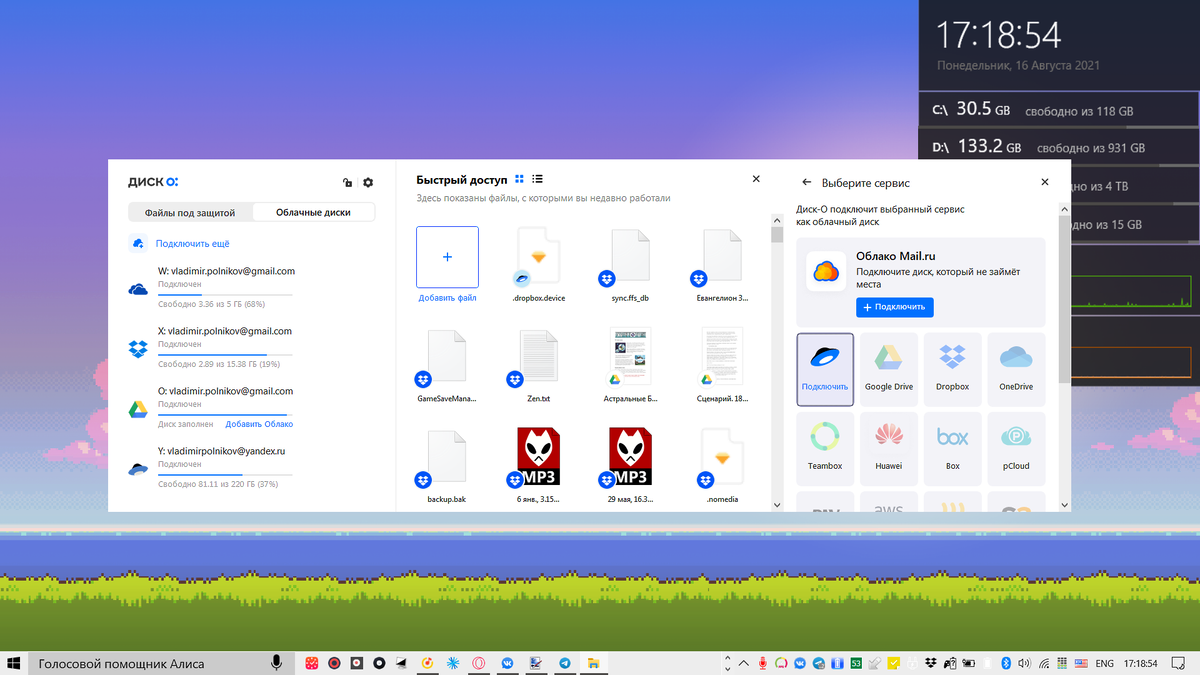Image resolution: width=1200 pixels, height=675 pixels.
Task: Click Диск заполнен status text
Action: tap(185, 424)
